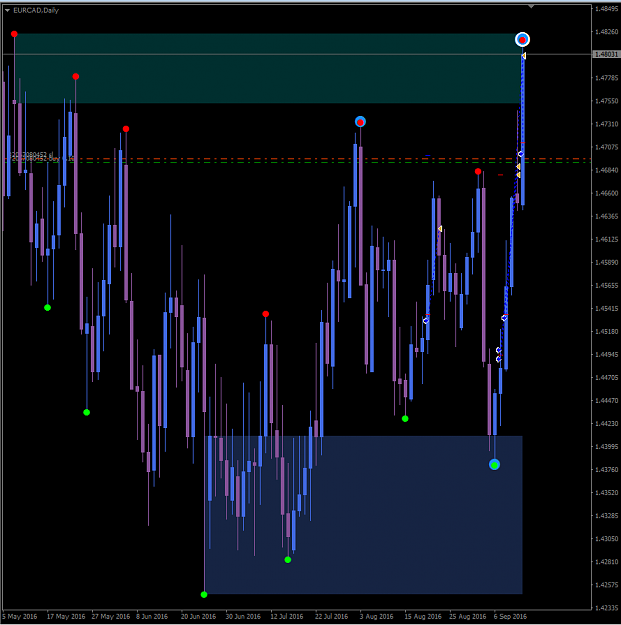Click the 15 Aug 2016 date label

pyautogui.click(x=423, y=617)
